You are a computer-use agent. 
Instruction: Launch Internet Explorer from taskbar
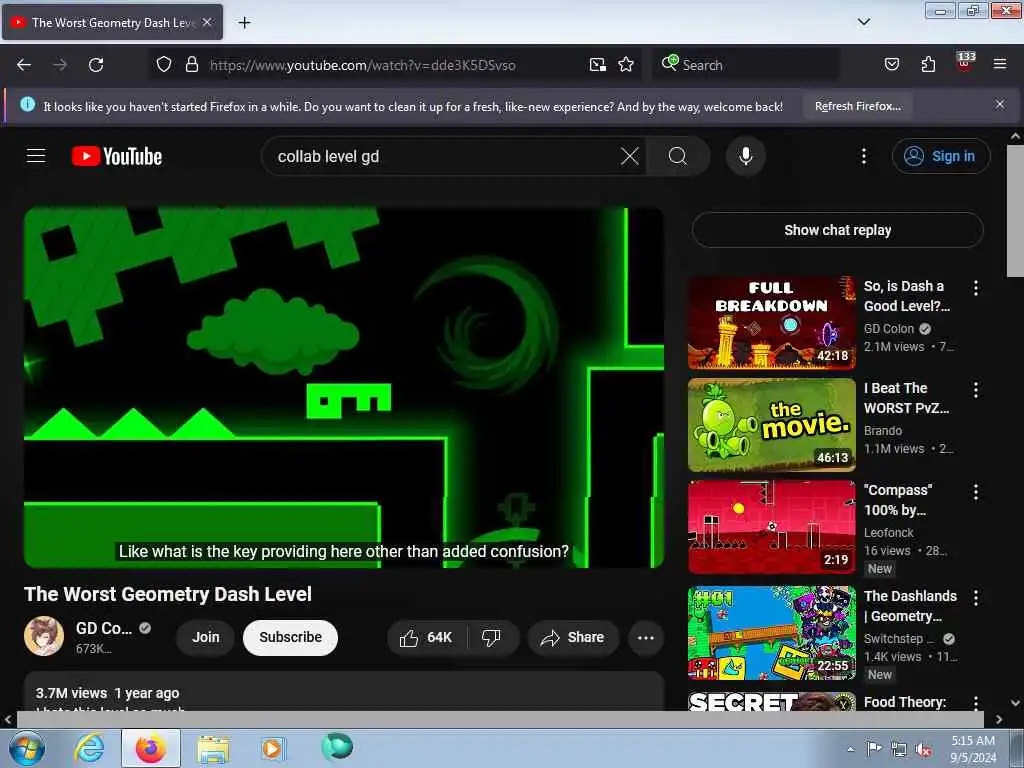coord(89,748)
